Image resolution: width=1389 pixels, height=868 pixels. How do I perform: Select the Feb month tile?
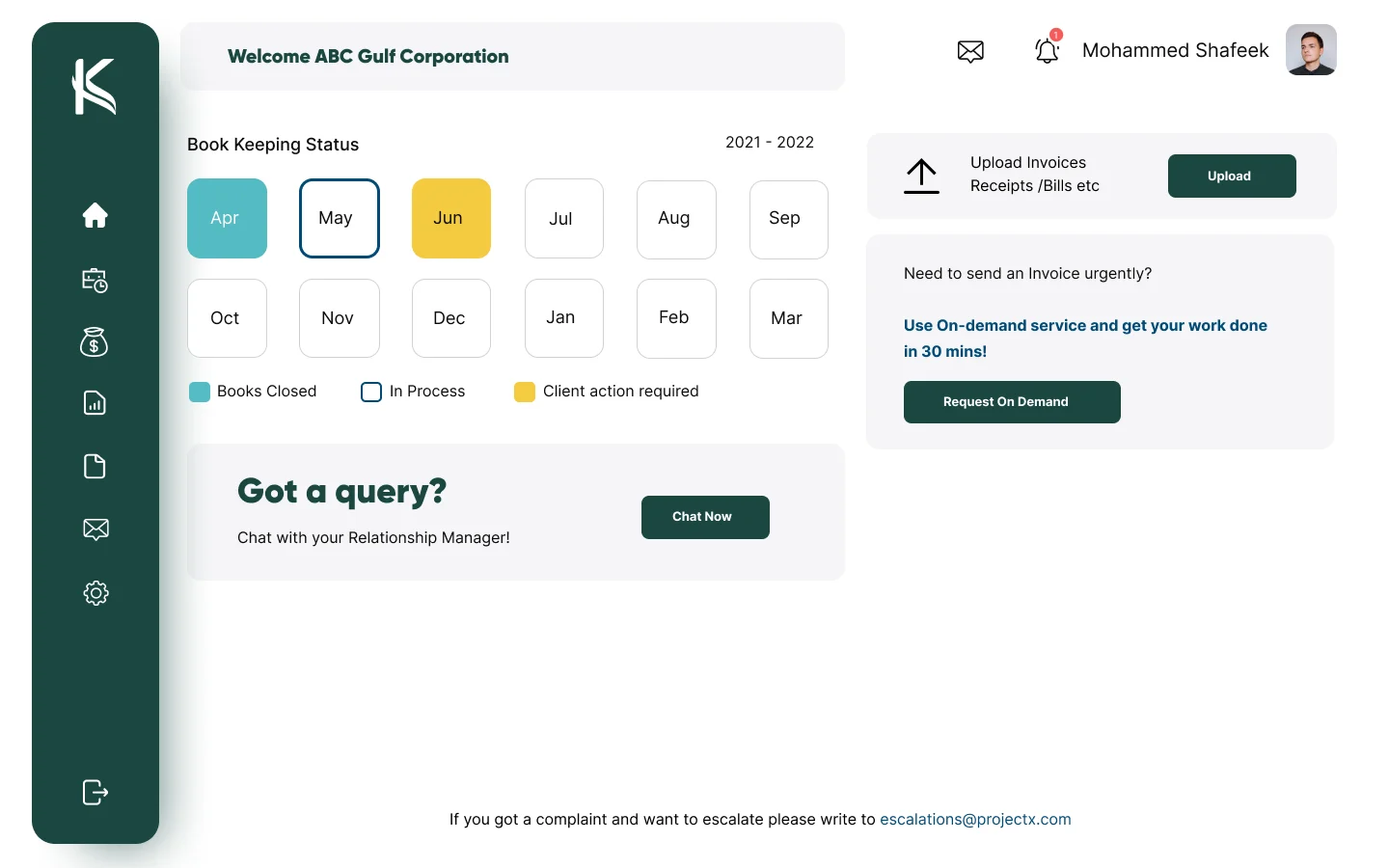676,318
